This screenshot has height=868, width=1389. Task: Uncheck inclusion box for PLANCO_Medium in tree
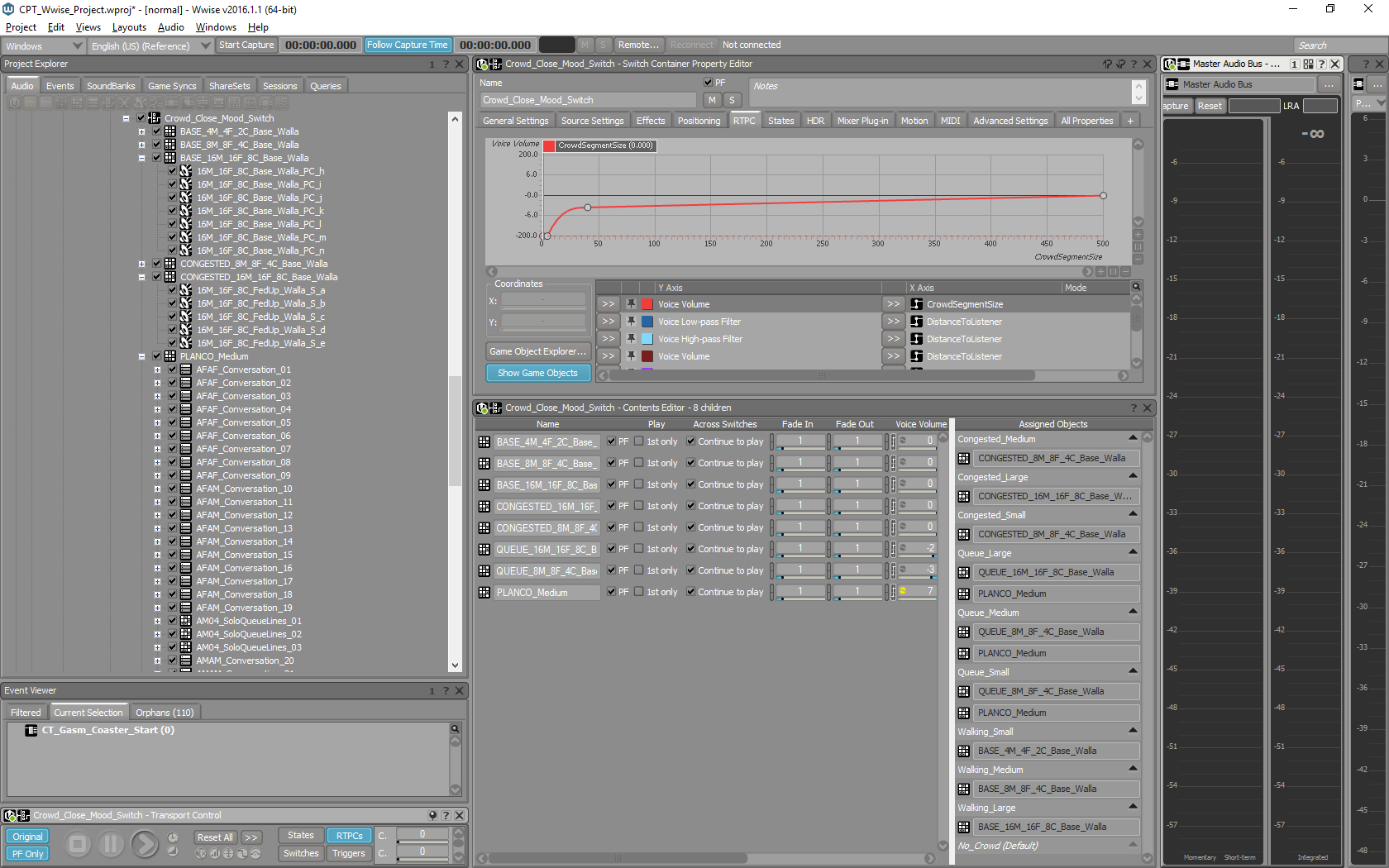156,356
